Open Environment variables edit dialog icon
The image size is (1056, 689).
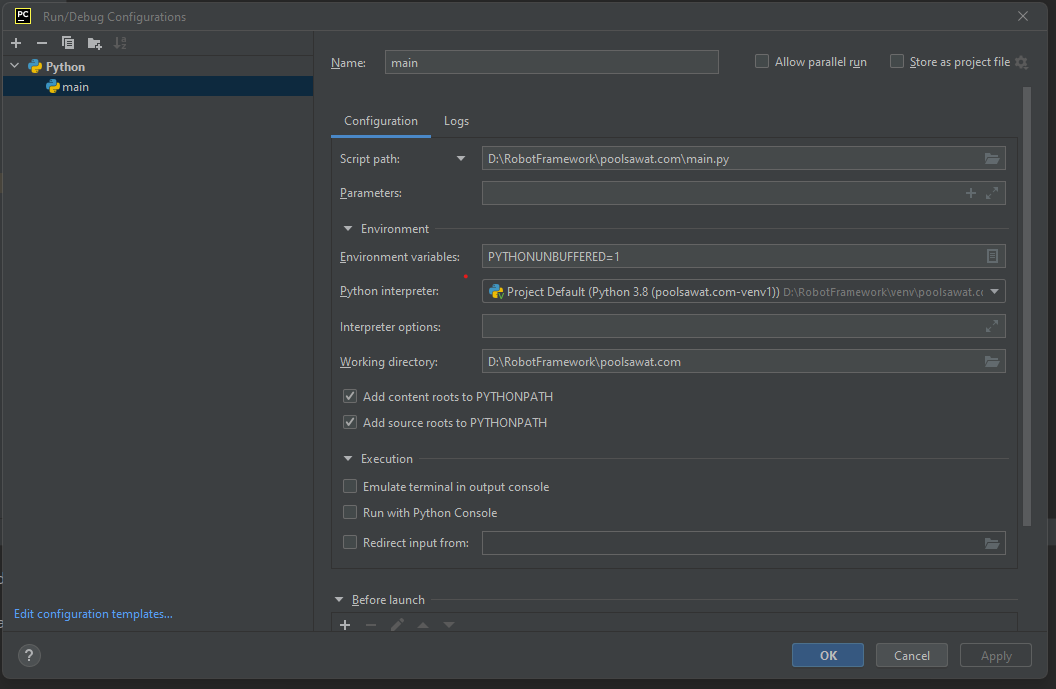pos(992,257)
